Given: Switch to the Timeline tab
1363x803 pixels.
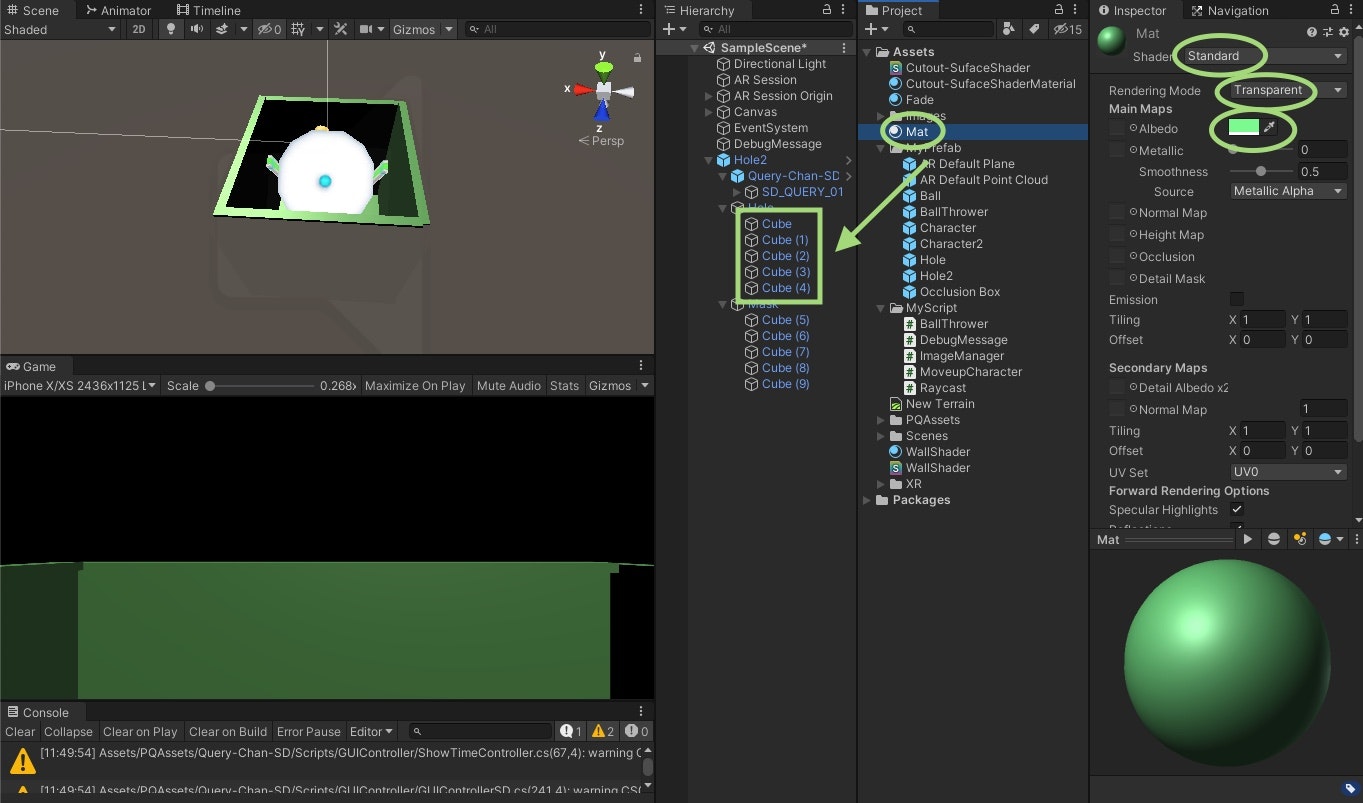Looking at the screenshot, I should click(208, 10).
